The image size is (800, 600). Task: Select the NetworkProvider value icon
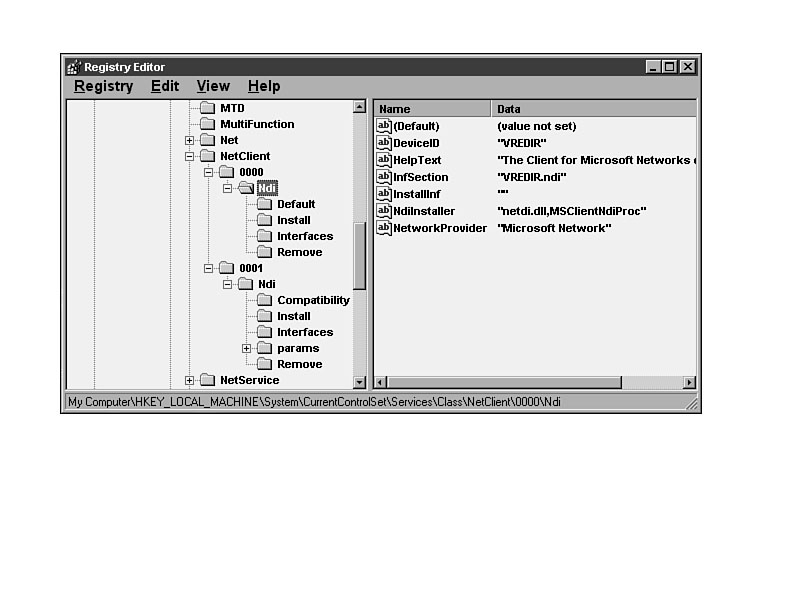383,228
